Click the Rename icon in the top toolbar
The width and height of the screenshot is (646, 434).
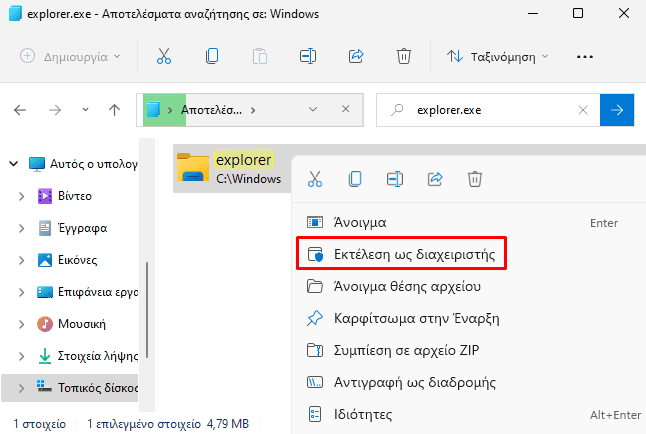(x=308, y=56)
